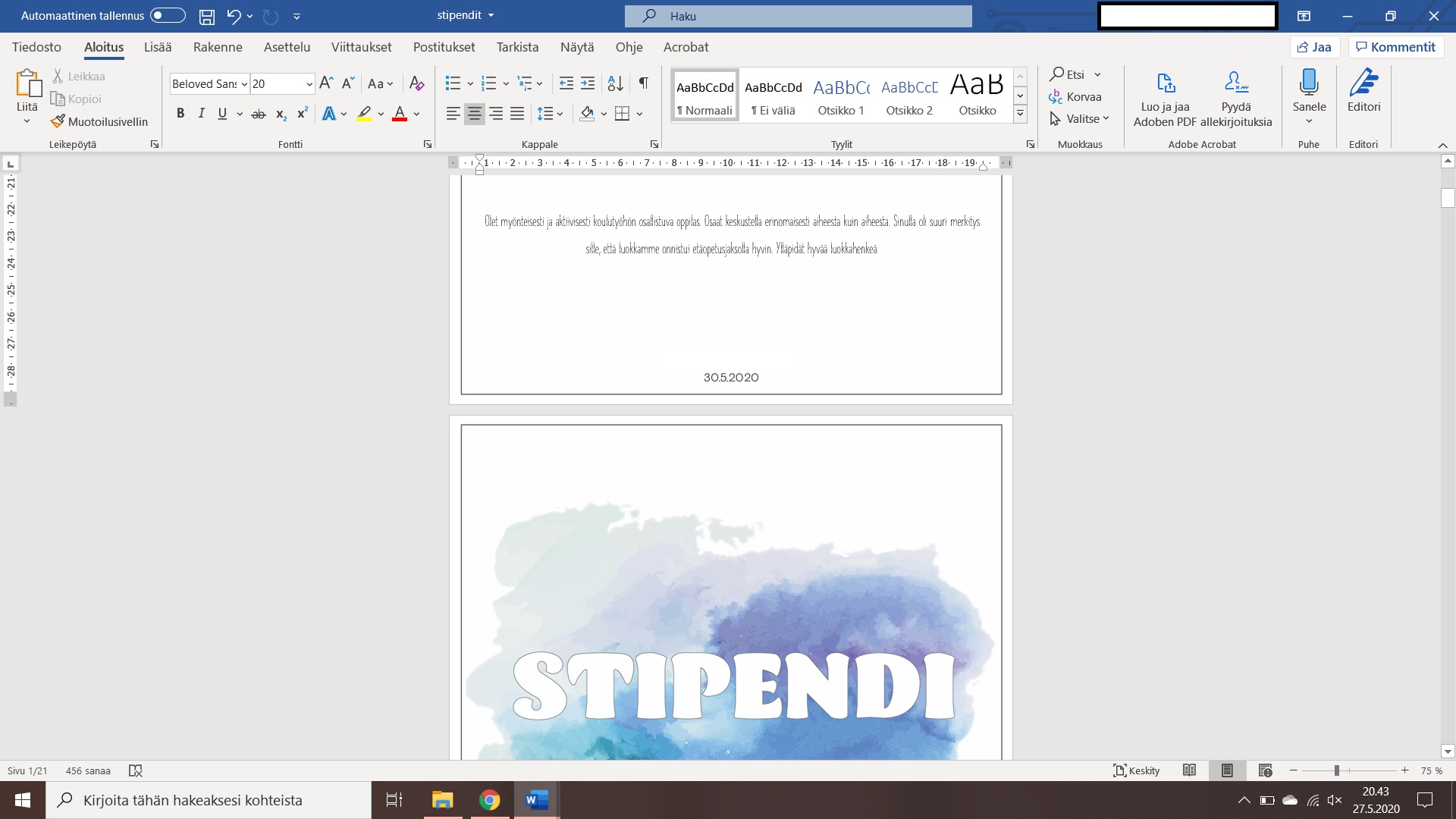Click the sort A-Z icon
This screenshot has width=1456, height=819.
pos(615,83)
